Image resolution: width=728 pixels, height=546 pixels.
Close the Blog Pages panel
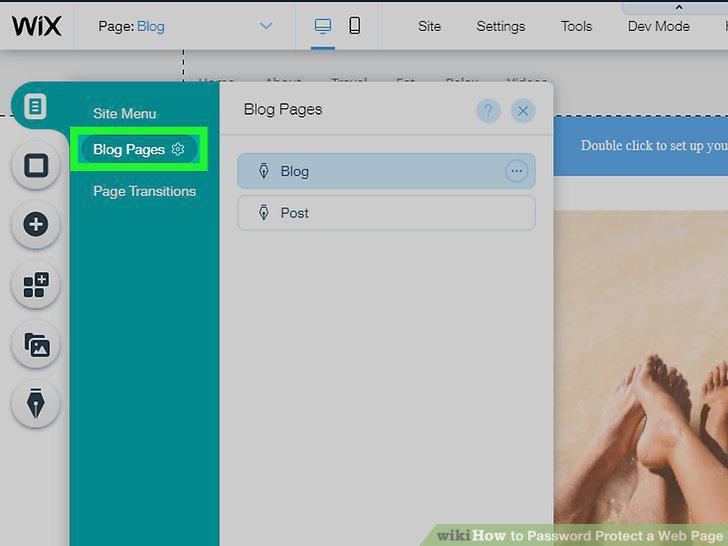523,110
